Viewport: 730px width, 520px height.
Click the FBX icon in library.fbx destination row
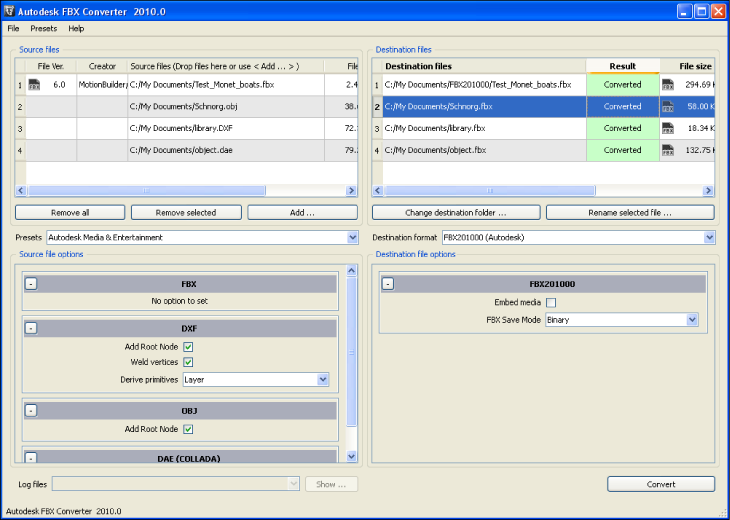(x=668, y=128)
